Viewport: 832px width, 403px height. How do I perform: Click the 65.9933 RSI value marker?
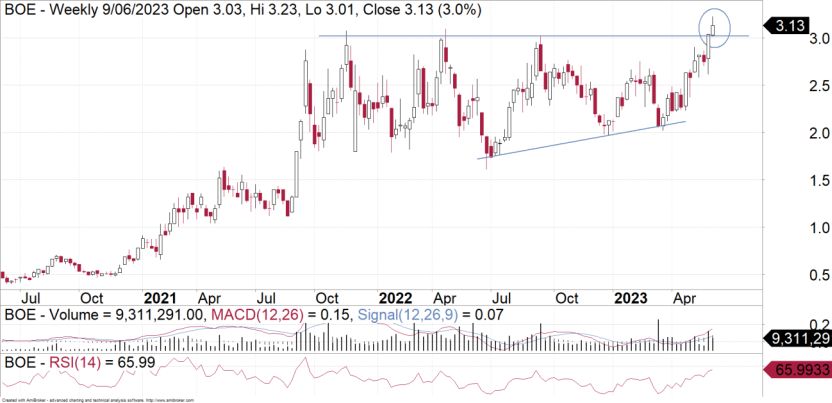(797, 368)
